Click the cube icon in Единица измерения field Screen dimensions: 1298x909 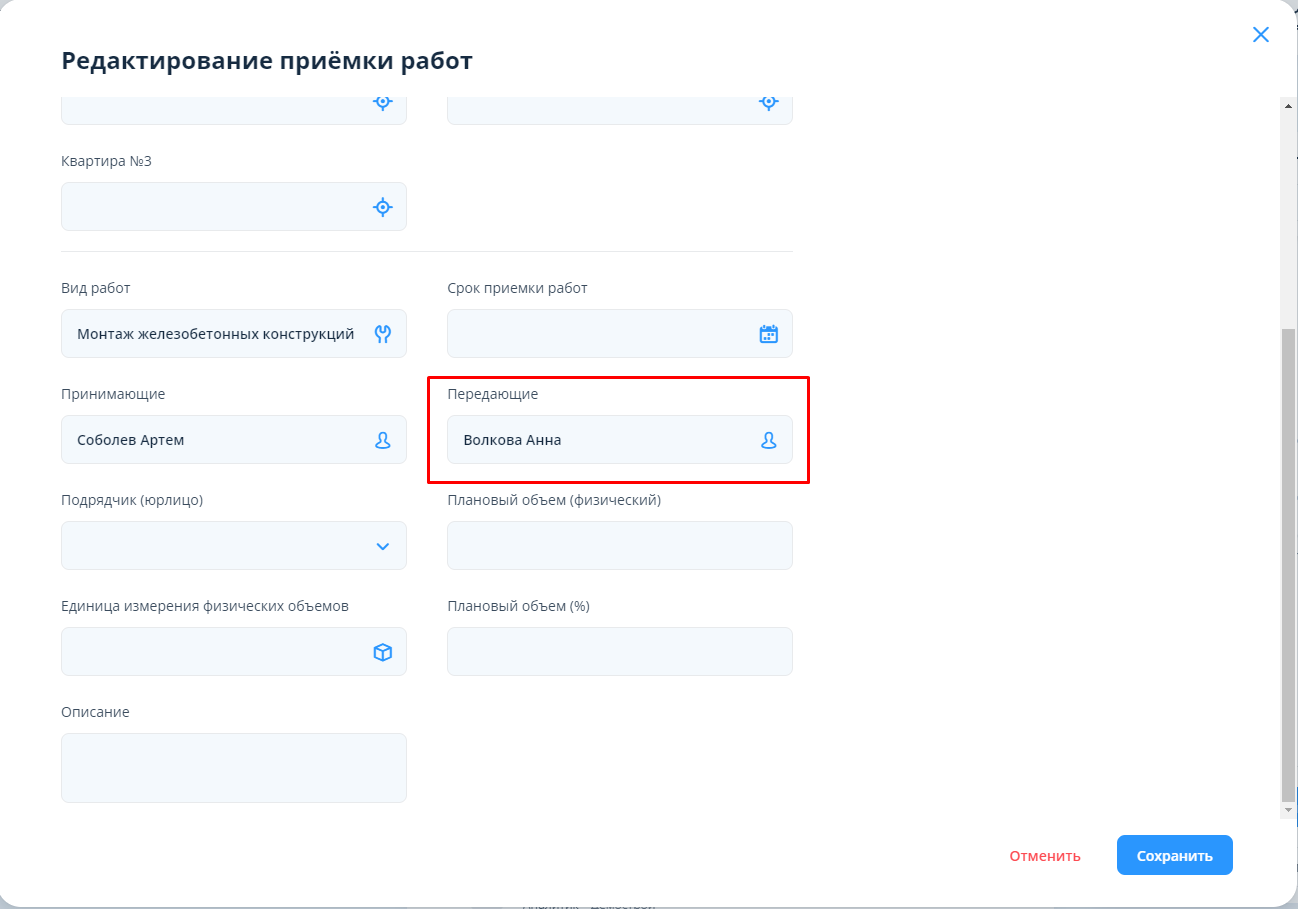tap(382, 652)
